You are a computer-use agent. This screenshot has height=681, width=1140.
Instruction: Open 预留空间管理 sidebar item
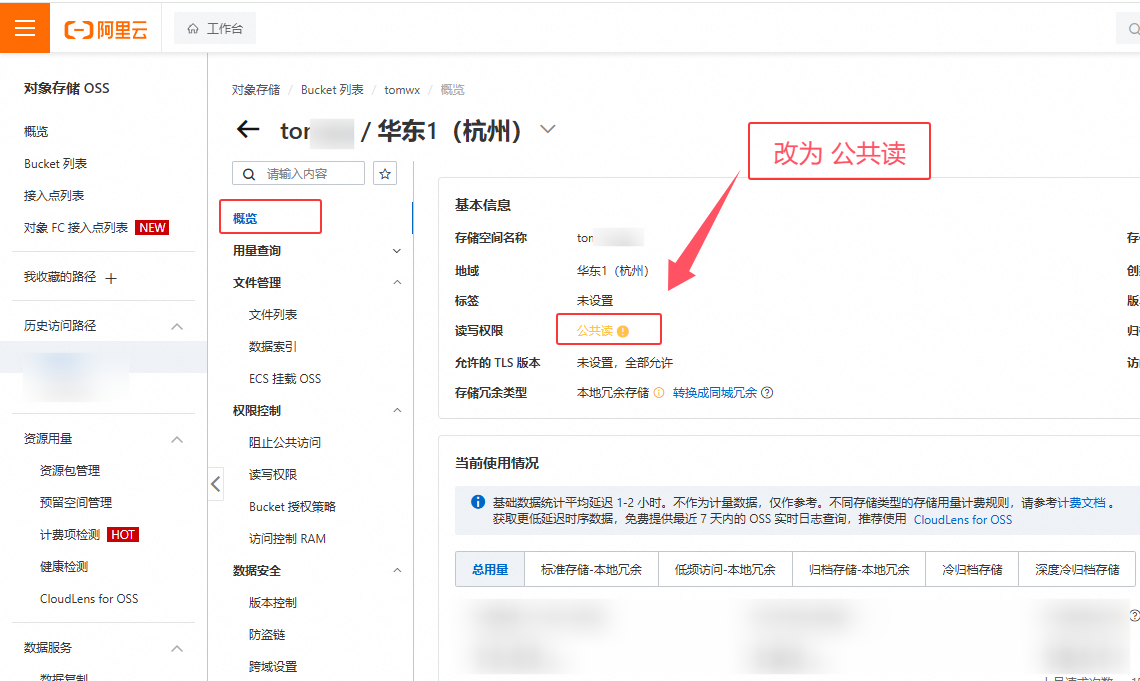tap(76, 502)
